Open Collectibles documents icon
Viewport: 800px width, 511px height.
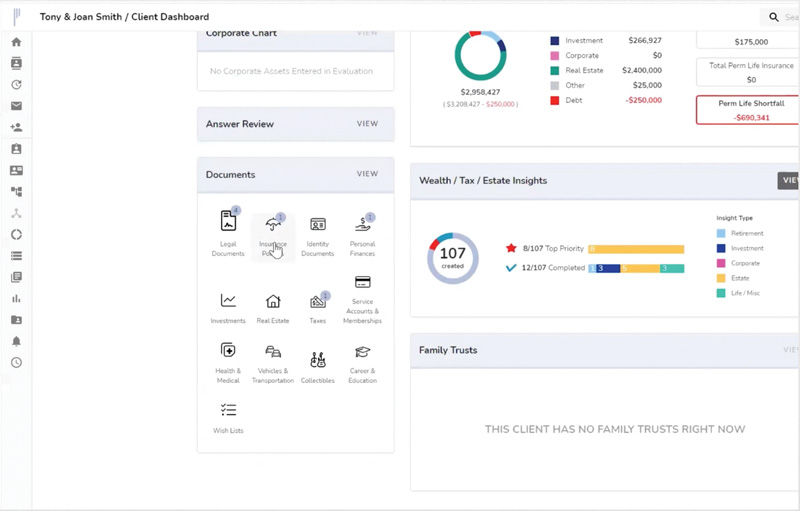(318, 360)
